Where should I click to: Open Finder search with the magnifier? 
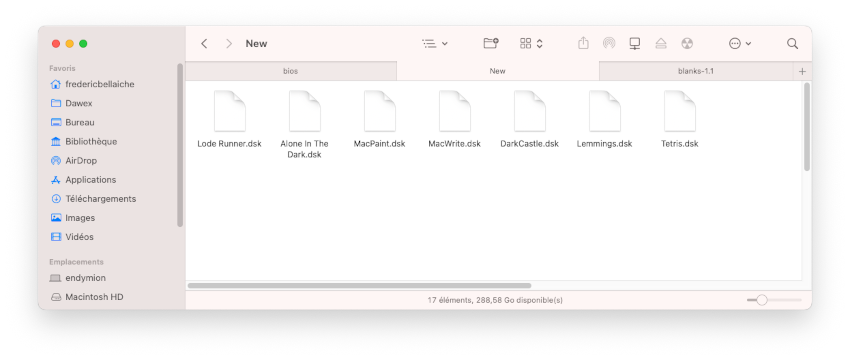click(793, 44)
